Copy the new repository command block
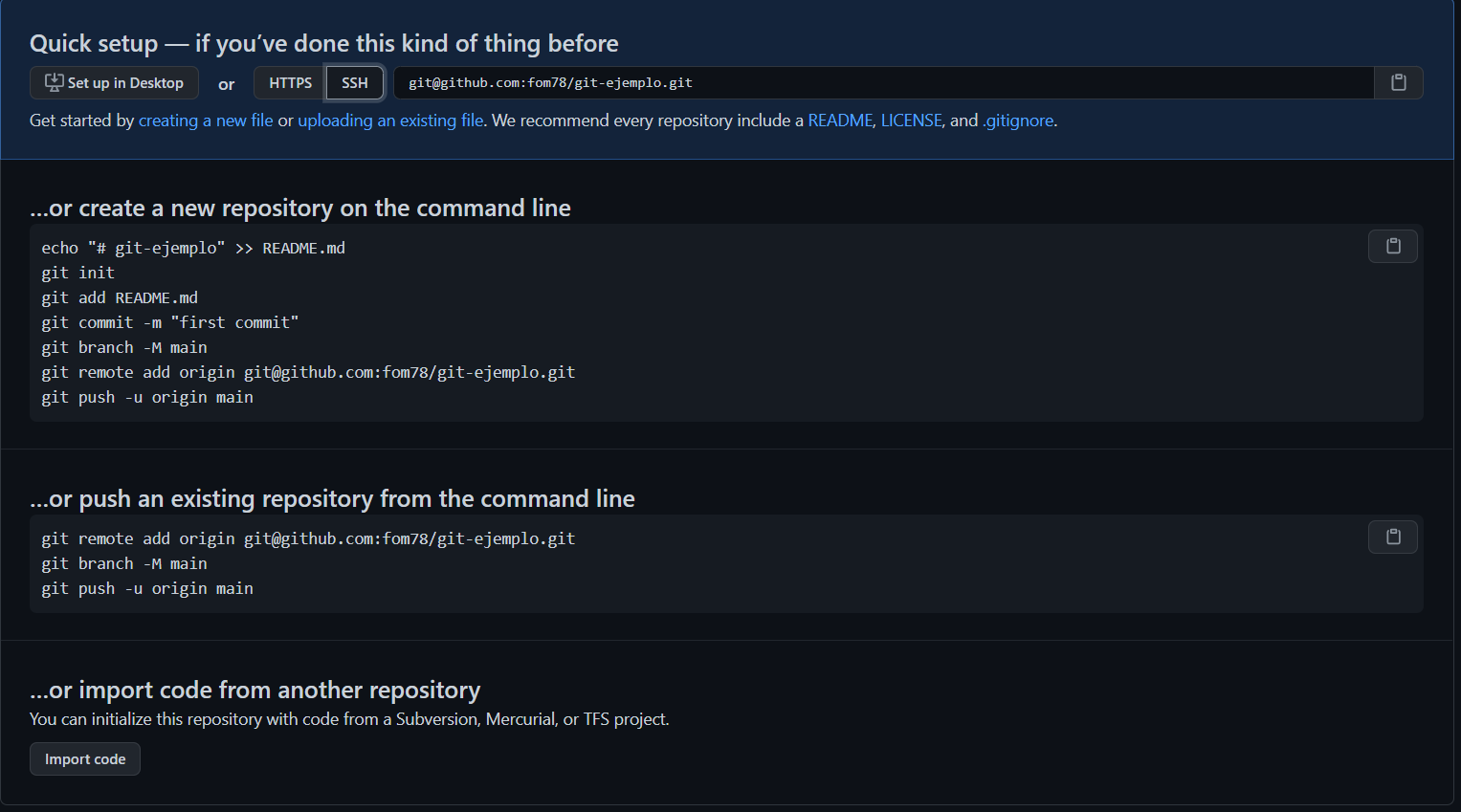1461x812 pixels. click(x=1392, y=247)
